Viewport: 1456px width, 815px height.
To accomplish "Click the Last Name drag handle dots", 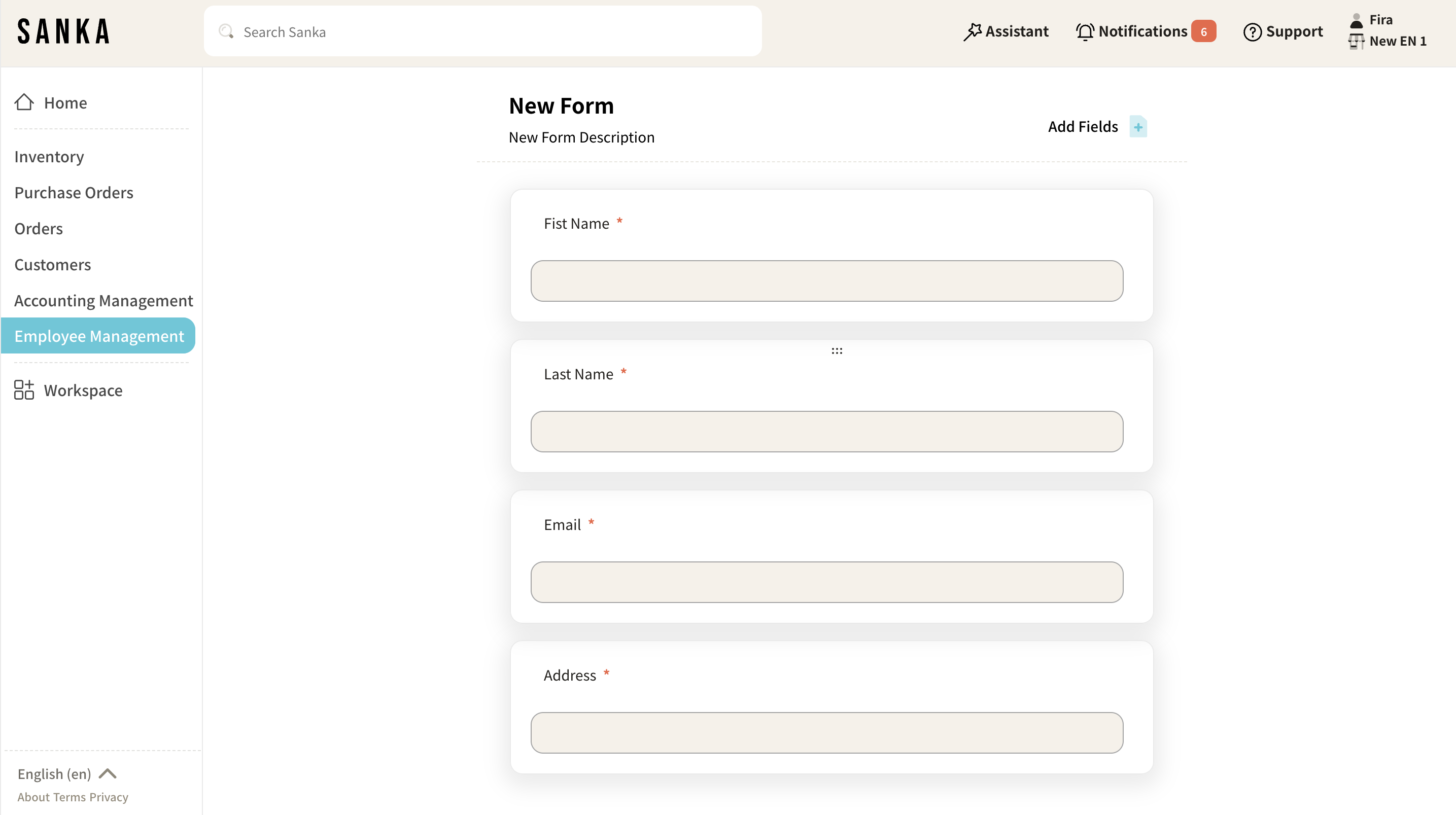I will [x=837, y=351].
